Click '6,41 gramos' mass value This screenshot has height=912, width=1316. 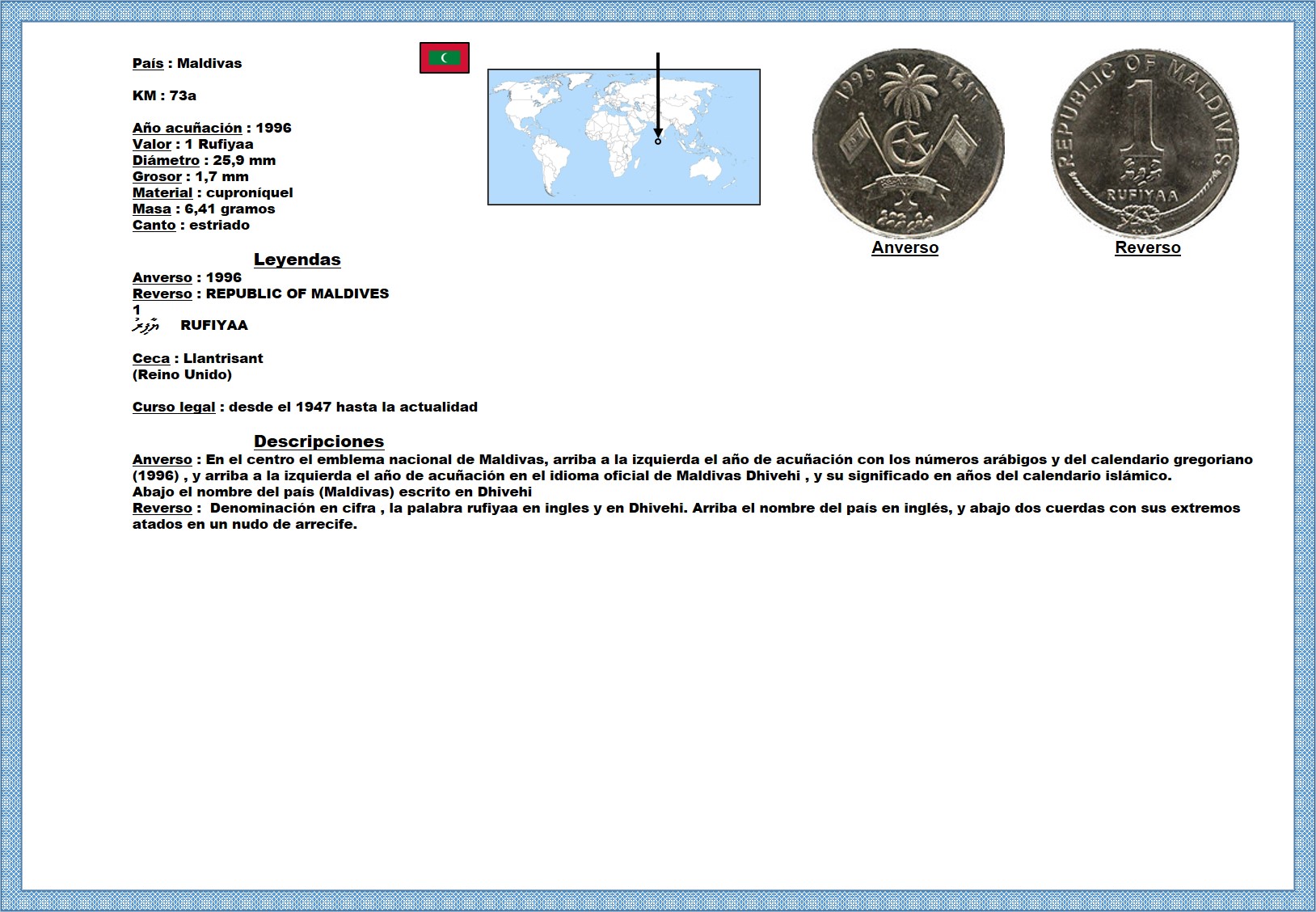(230, 209)
